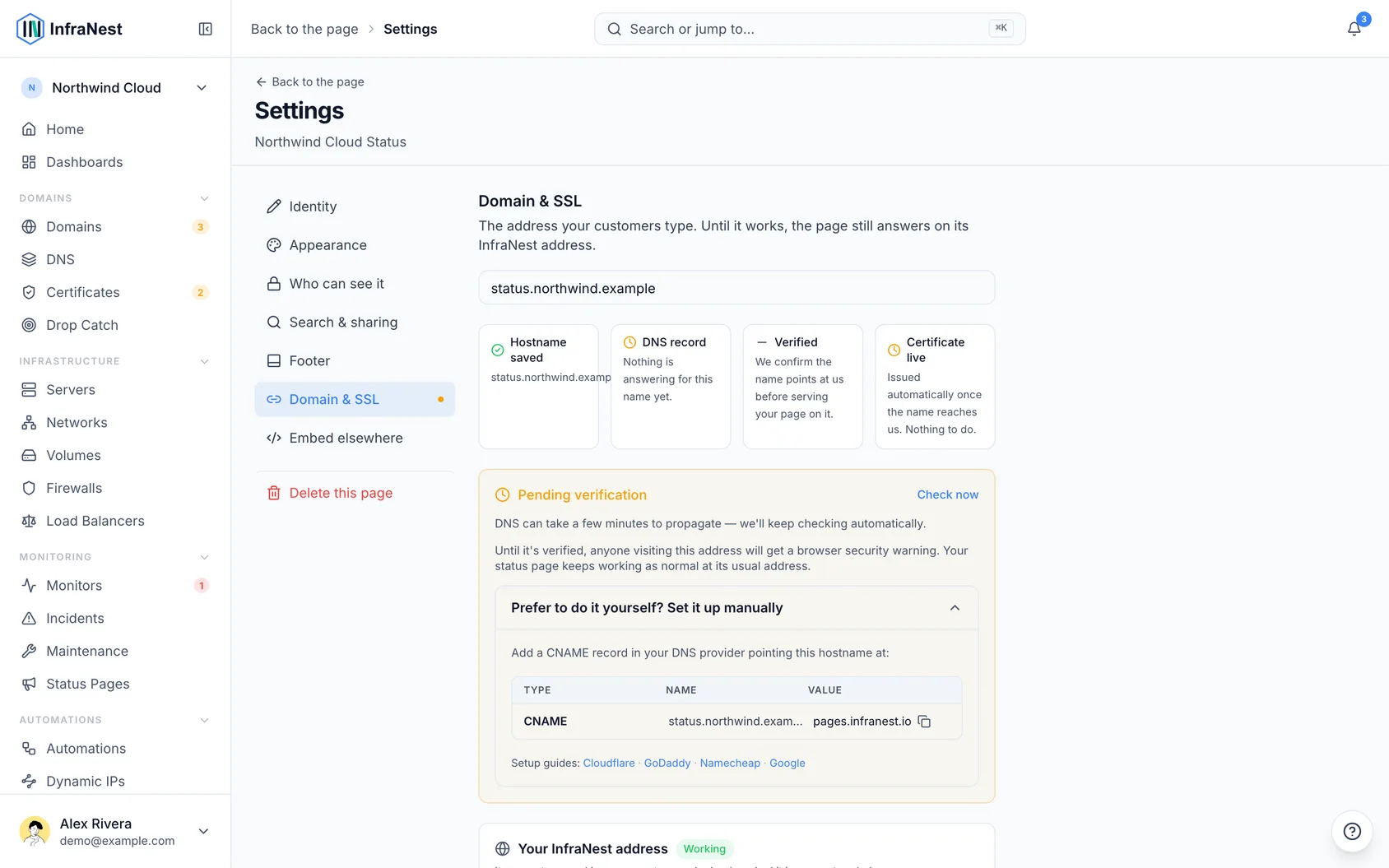Image resolution: width=1389 pixels, height=868 pixels.
Task: Collapse 'Set it up manually' section
Action: (736, 608)
